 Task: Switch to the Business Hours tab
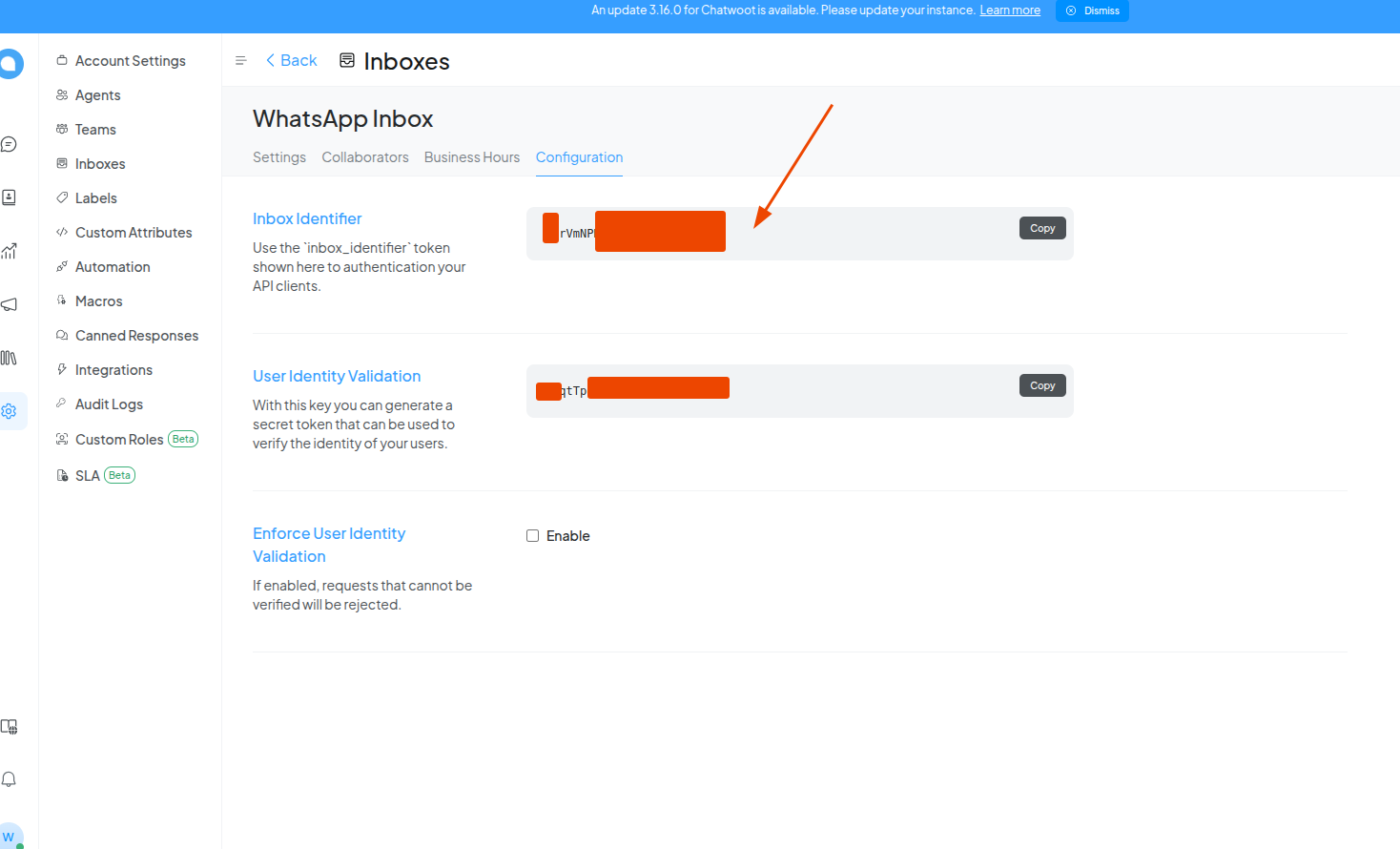click(x=472, y=157)
